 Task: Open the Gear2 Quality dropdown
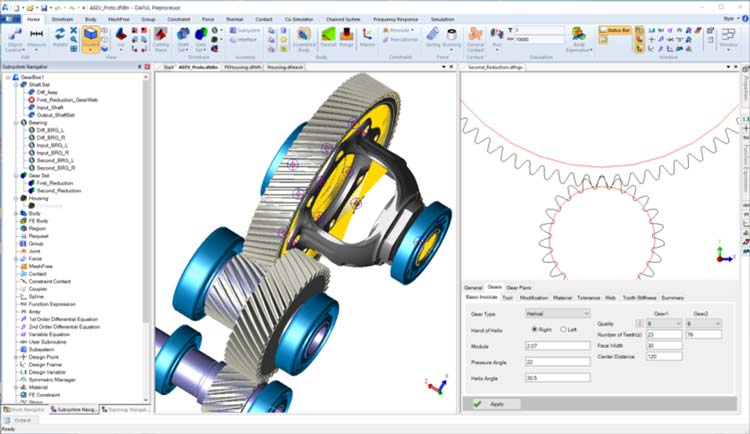(x=704, y=324)
